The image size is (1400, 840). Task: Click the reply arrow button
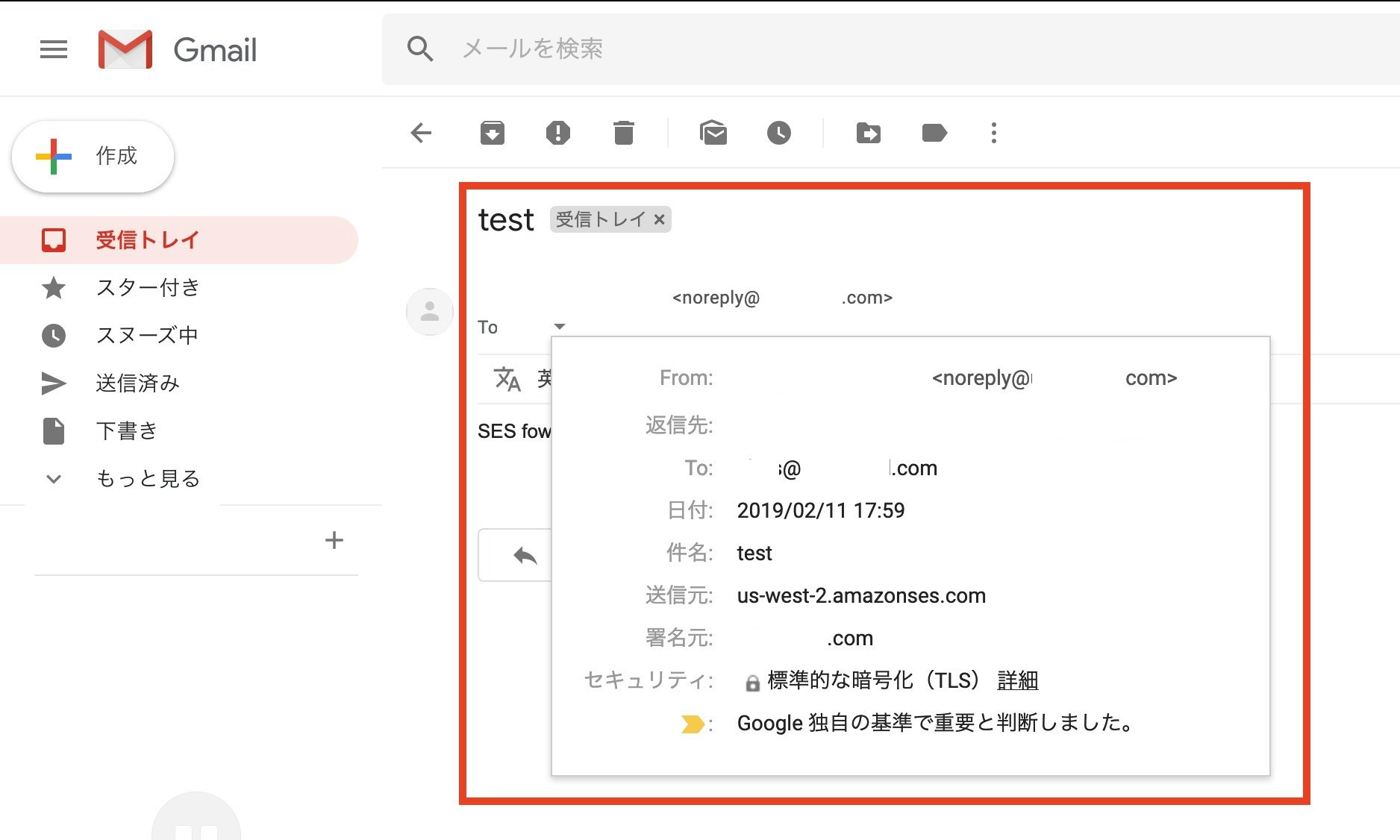pos(525,555)
